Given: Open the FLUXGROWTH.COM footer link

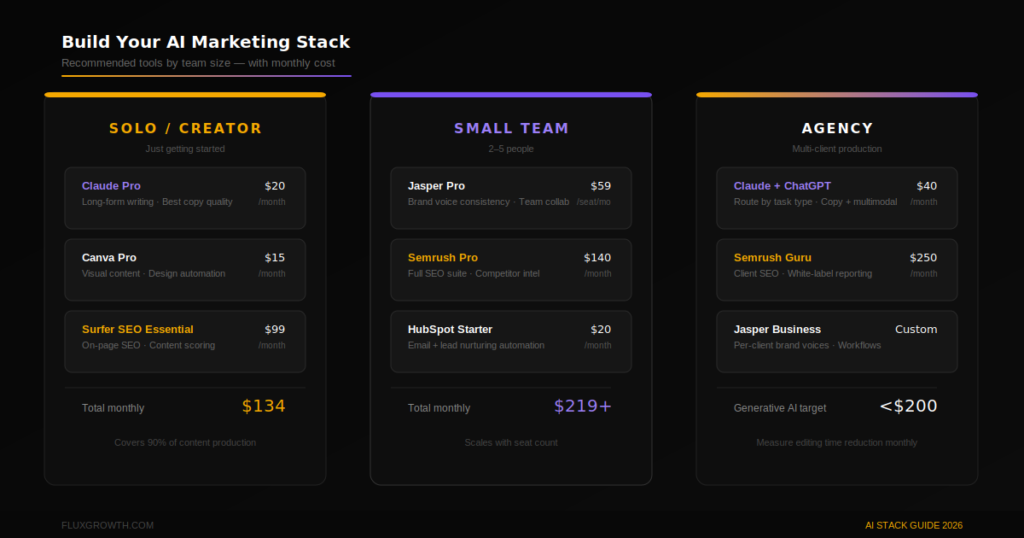Looking at the screenshot, I should [x=108, y=526].
